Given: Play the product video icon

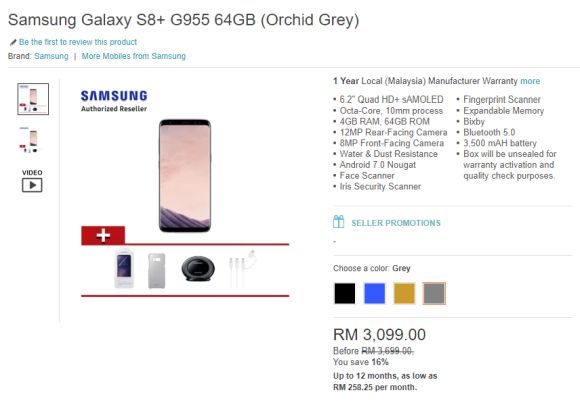Looking at the screenshot, I should 32,185.
